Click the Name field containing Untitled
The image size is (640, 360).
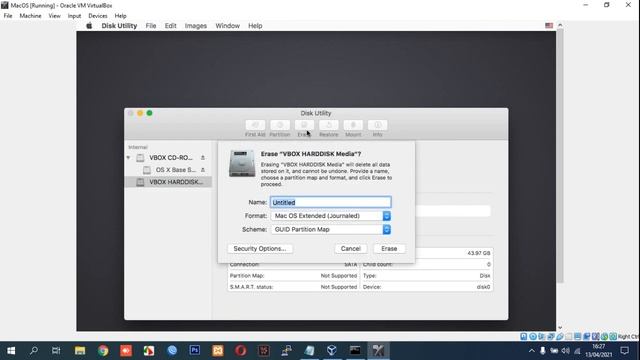(331, 202)
